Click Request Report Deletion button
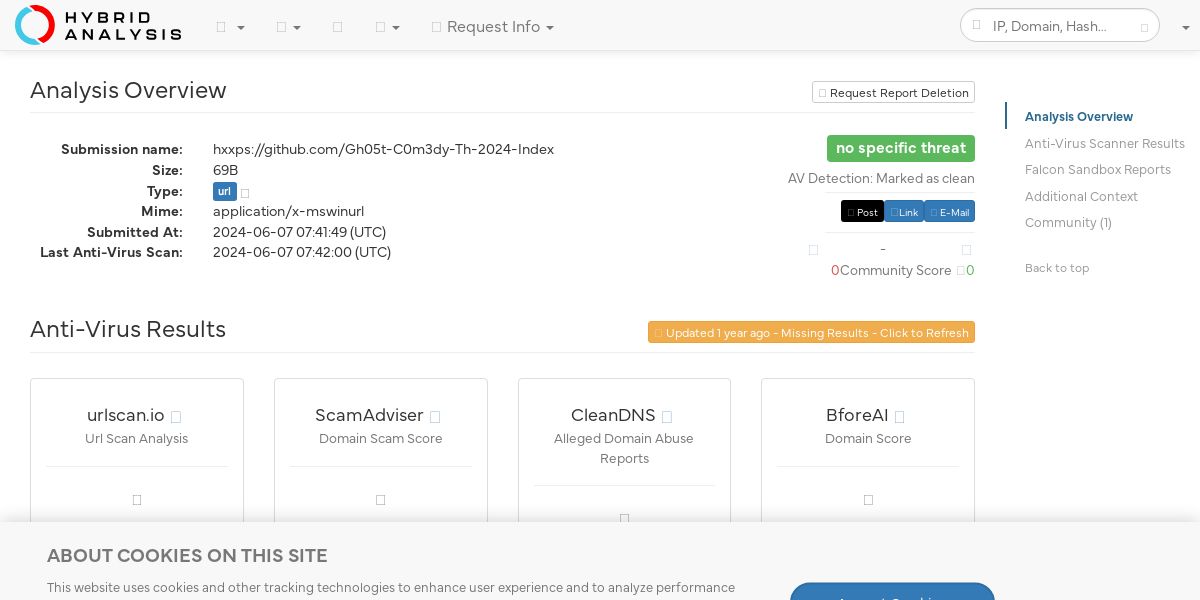 893,93
